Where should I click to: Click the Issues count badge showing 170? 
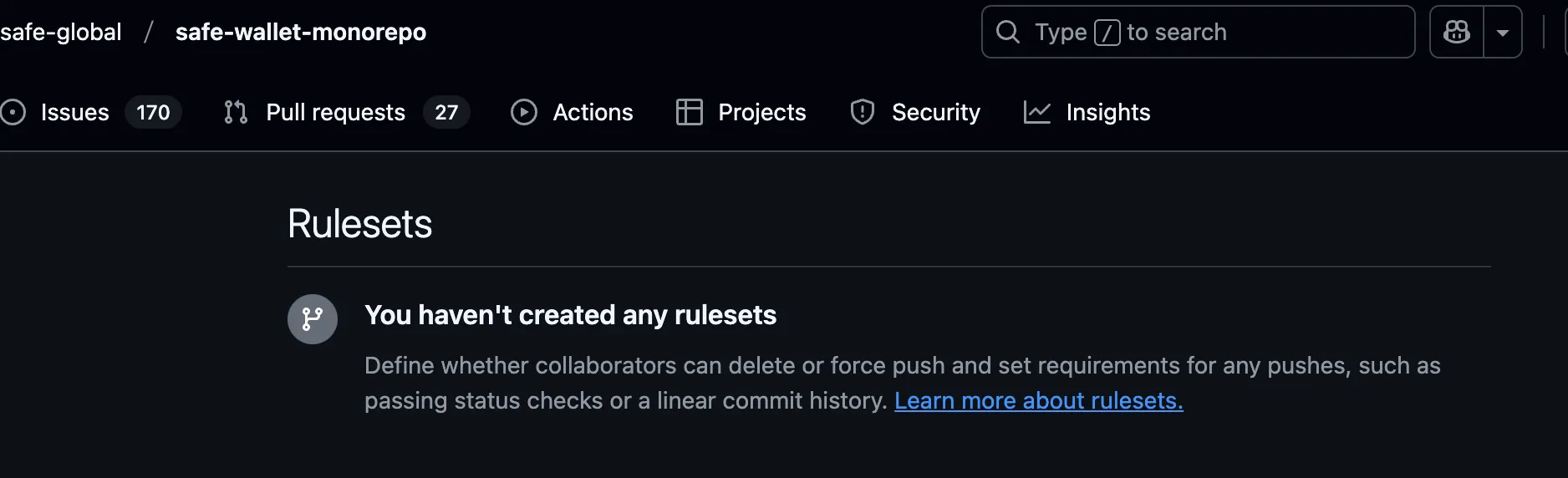point(153,112)
